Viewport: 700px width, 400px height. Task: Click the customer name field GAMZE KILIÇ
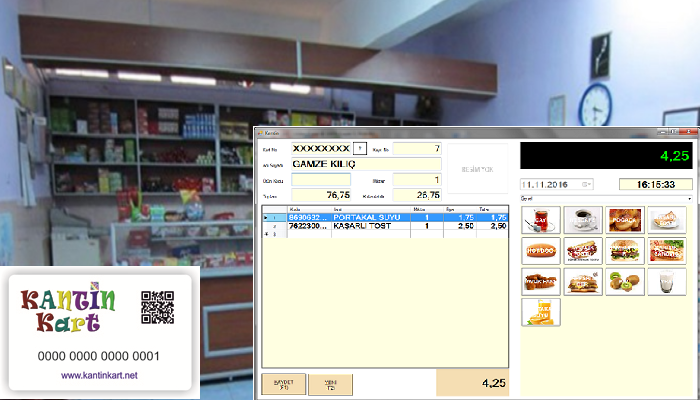pos(365,164)
